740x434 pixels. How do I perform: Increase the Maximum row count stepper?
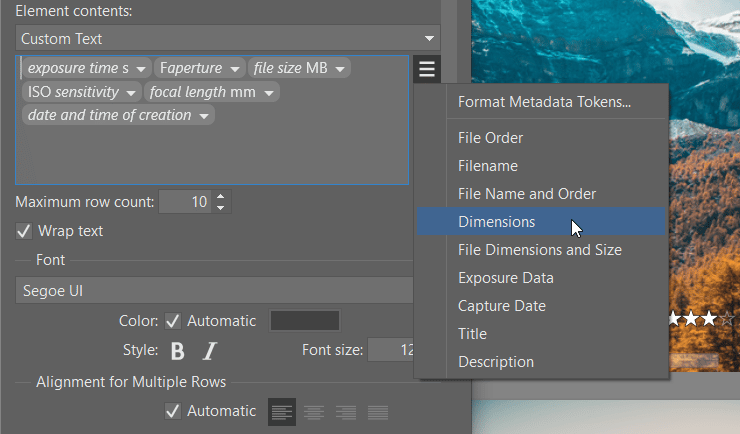coord(221,197)
